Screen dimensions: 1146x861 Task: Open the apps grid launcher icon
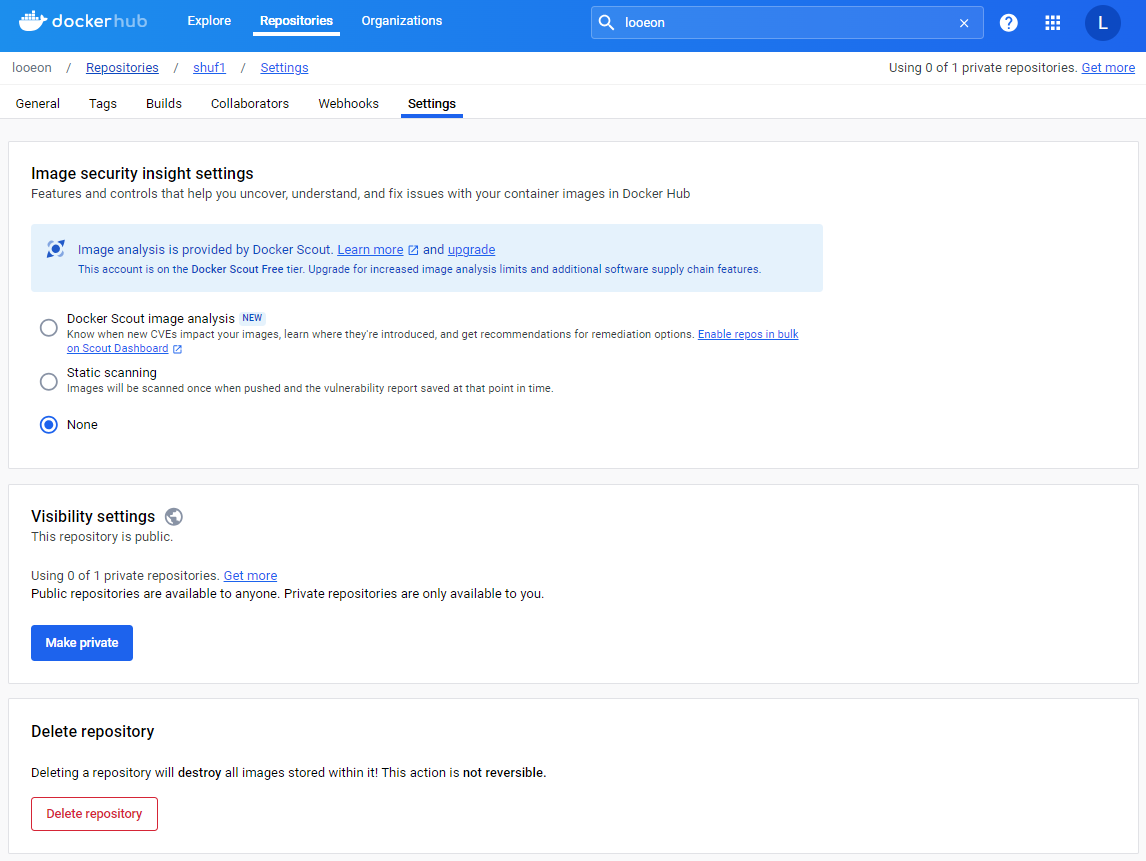click(x=1052, y=23)
